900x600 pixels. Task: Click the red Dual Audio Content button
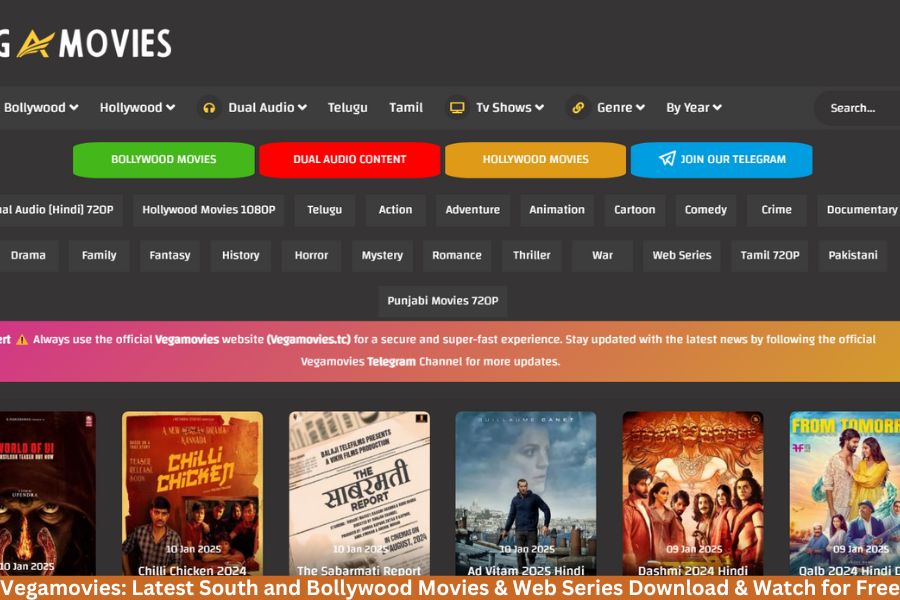(350, 160)
